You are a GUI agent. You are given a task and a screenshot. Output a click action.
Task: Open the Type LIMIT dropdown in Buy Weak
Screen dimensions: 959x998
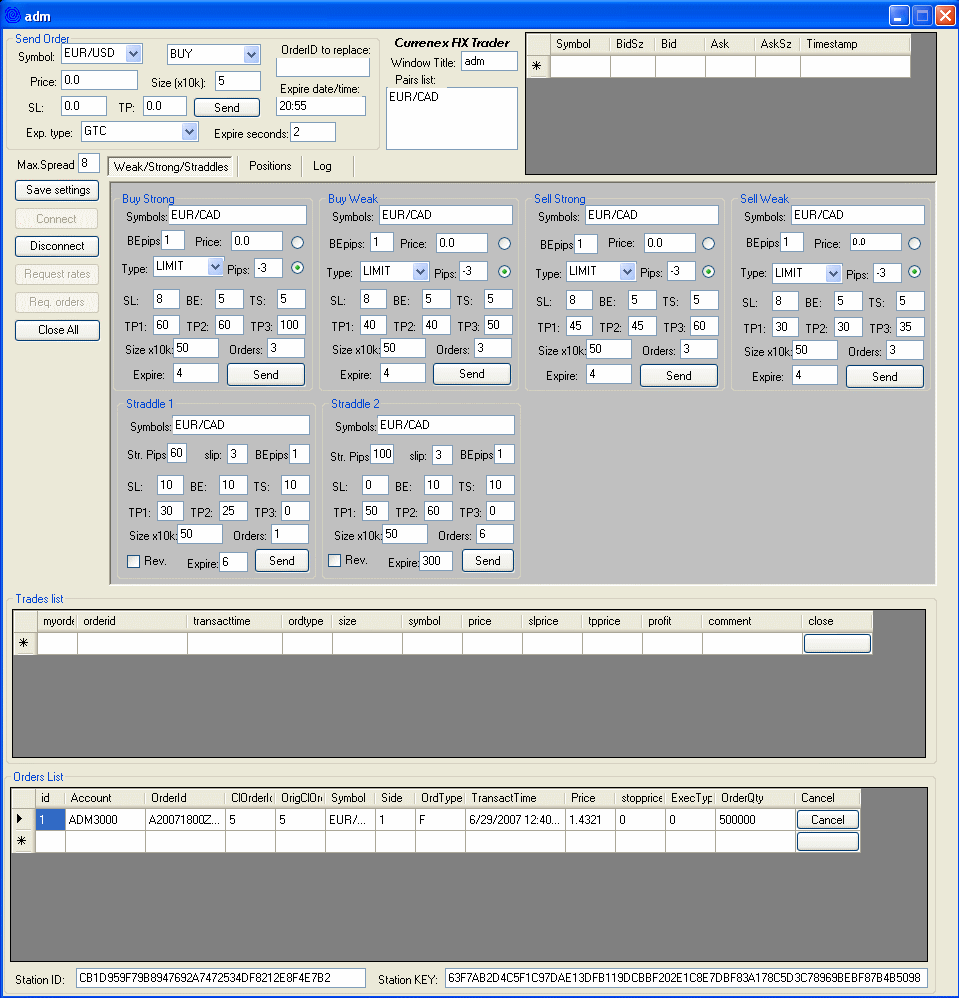click(420, 272)
